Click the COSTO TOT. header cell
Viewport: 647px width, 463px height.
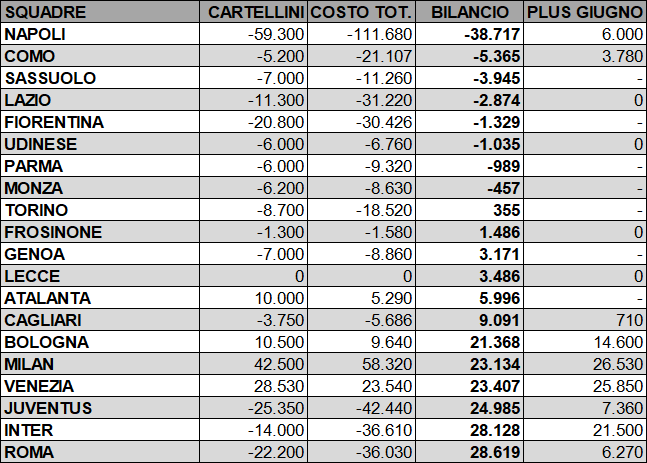click(361, 12)
